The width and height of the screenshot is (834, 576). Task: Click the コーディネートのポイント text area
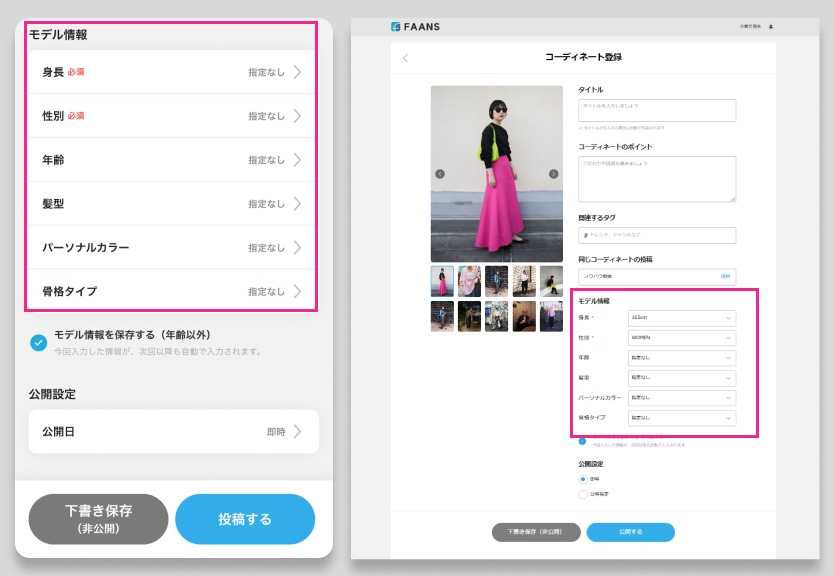pyautogui.click(x=657, y=179)
